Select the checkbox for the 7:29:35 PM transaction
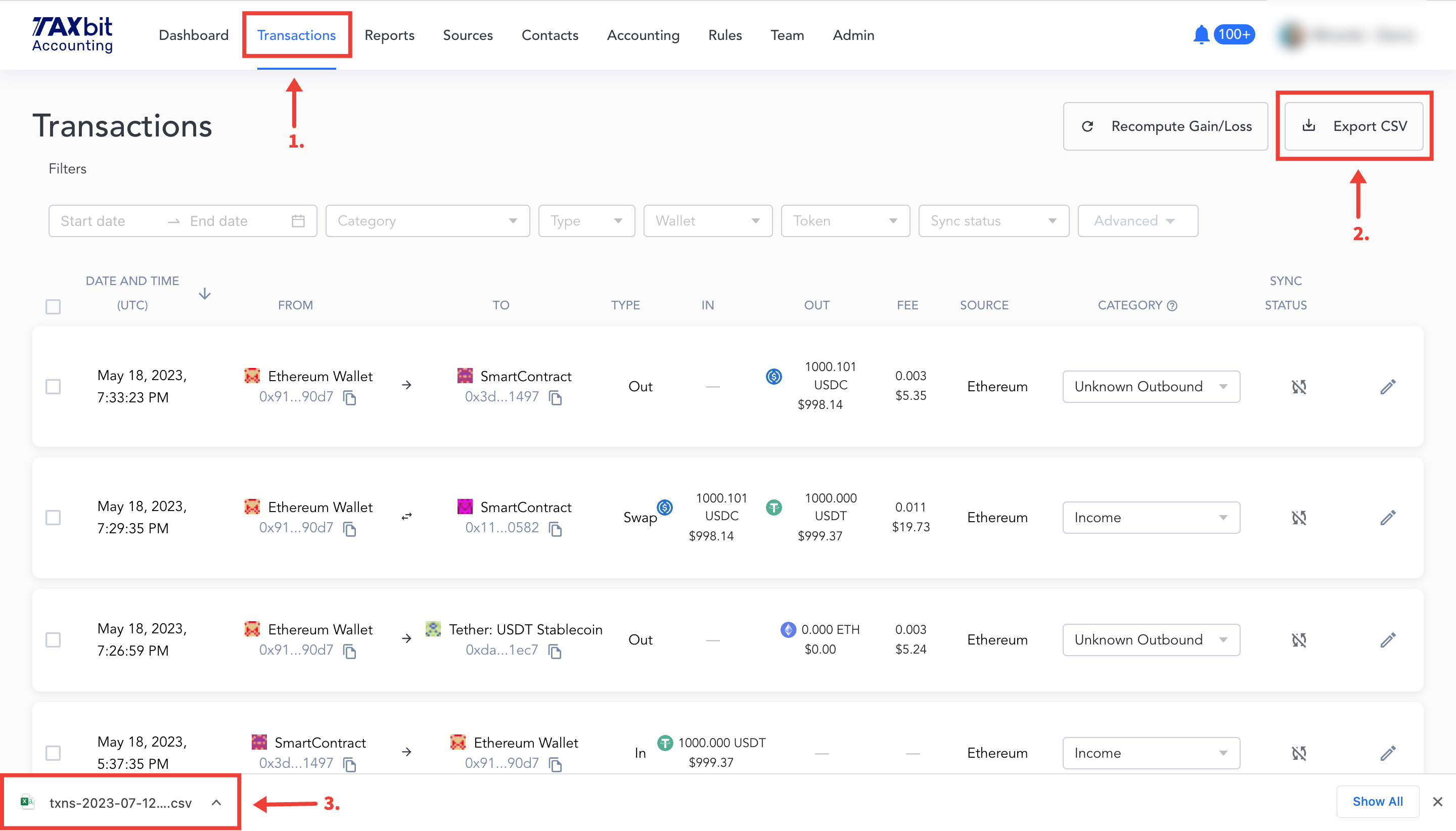 coord(53,518)
